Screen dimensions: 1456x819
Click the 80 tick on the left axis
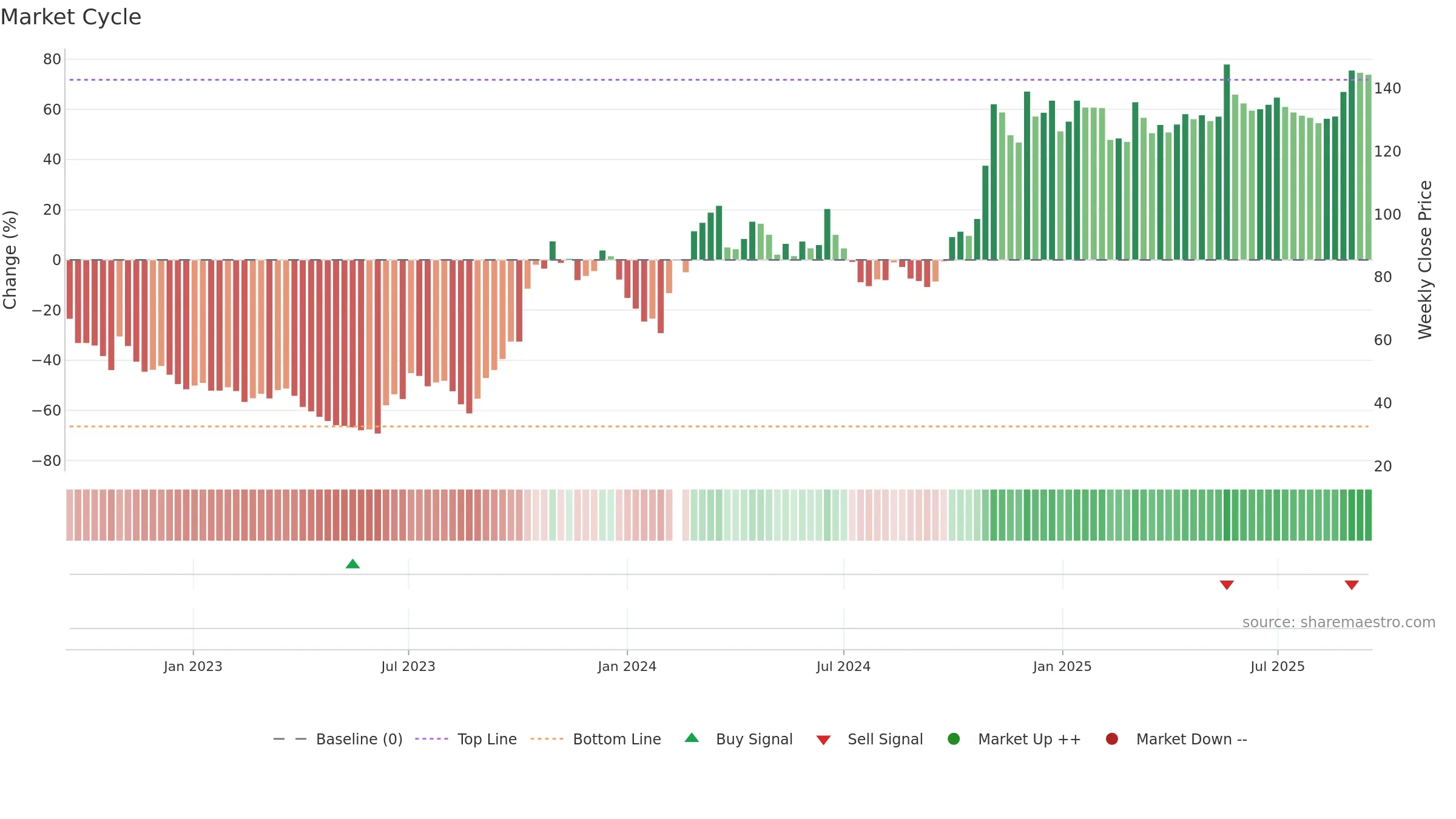tap(52, 59)
